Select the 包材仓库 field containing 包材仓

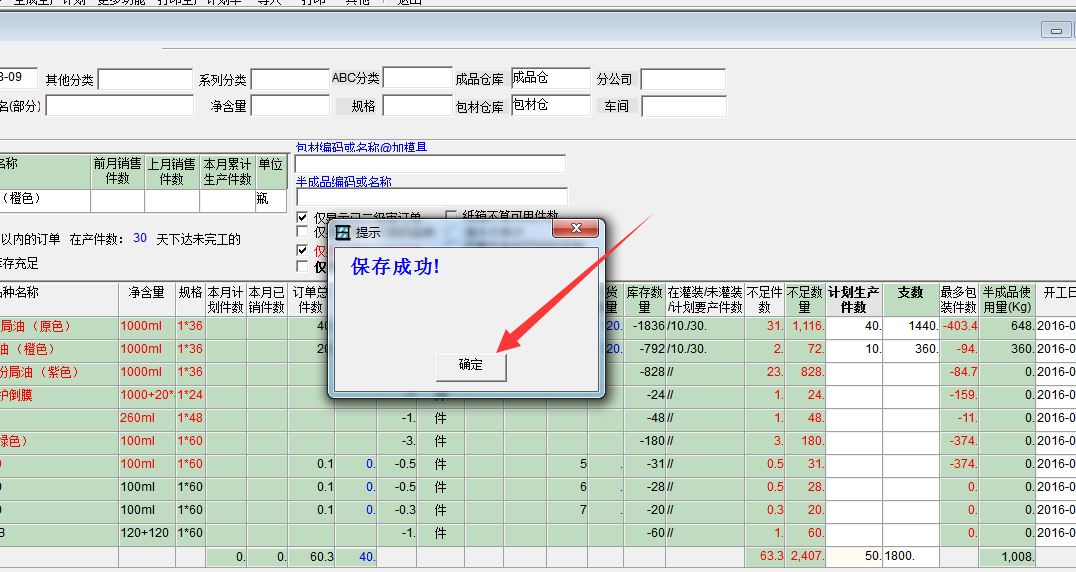coord(550,105)
